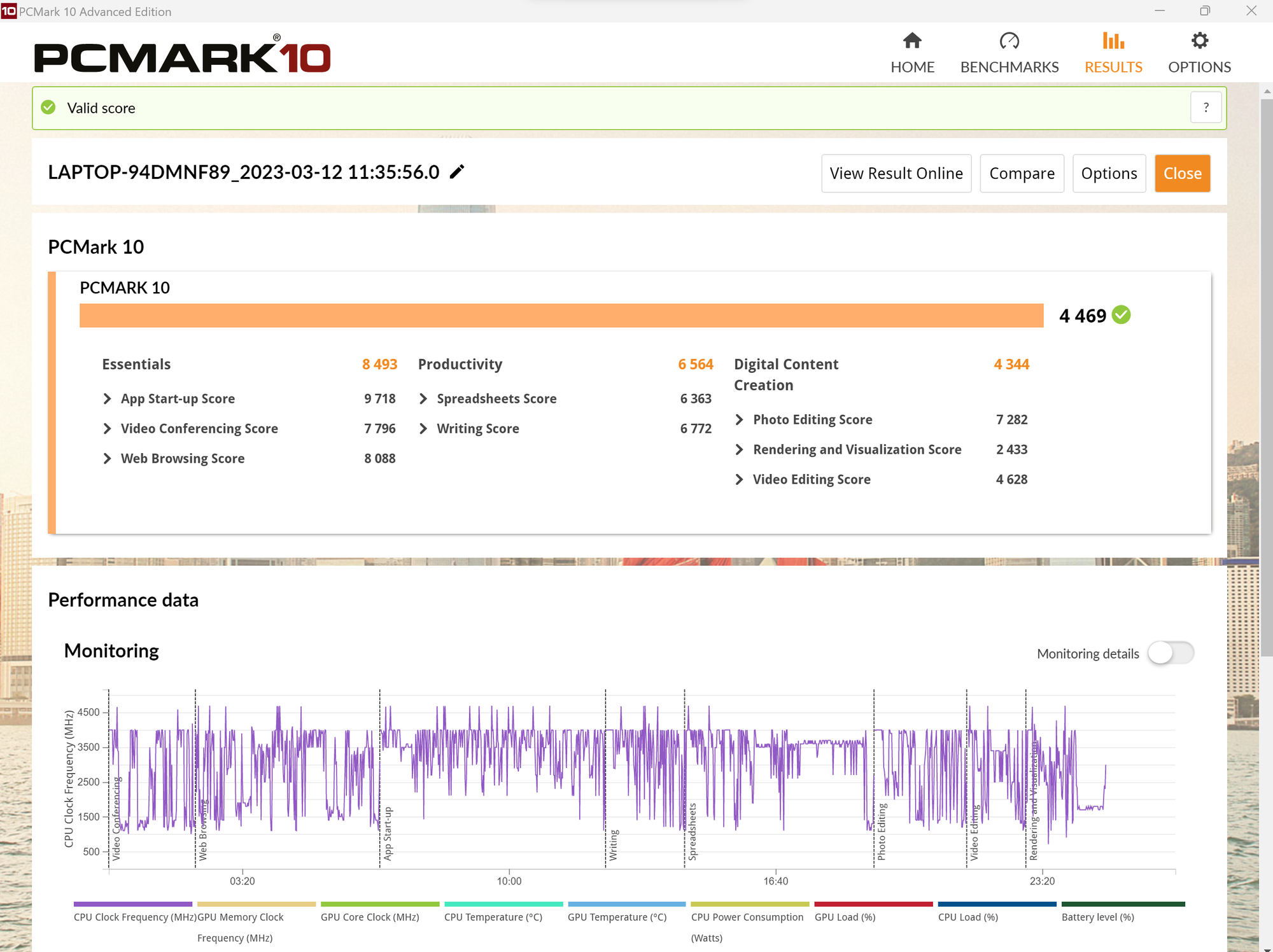Click the Options gear icon
The image size is (1273, 952).
pyautogui.click(x=1199, y=41)
